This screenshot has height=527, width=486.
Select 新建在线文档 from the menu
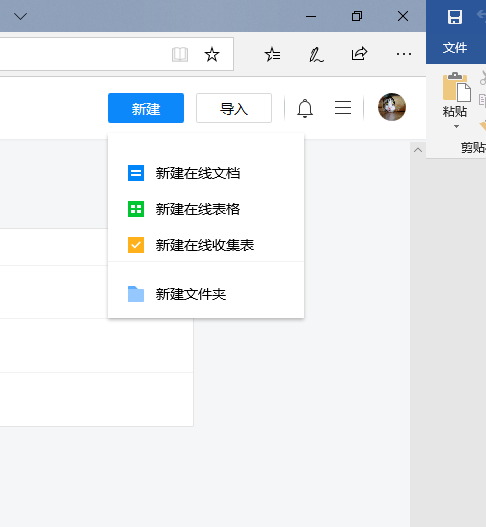tap(206, 173)
